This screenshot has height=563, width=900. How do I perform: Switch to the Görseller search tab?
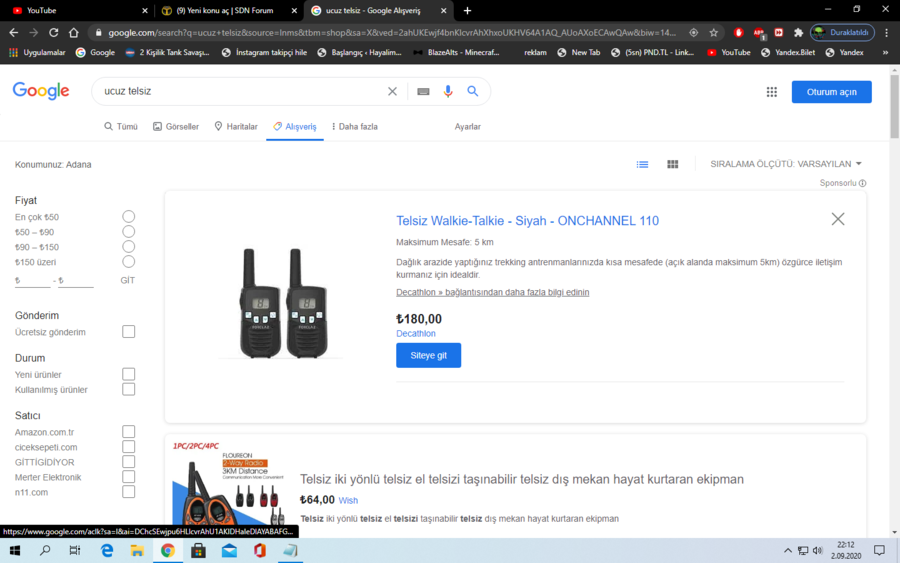(176, 126)
